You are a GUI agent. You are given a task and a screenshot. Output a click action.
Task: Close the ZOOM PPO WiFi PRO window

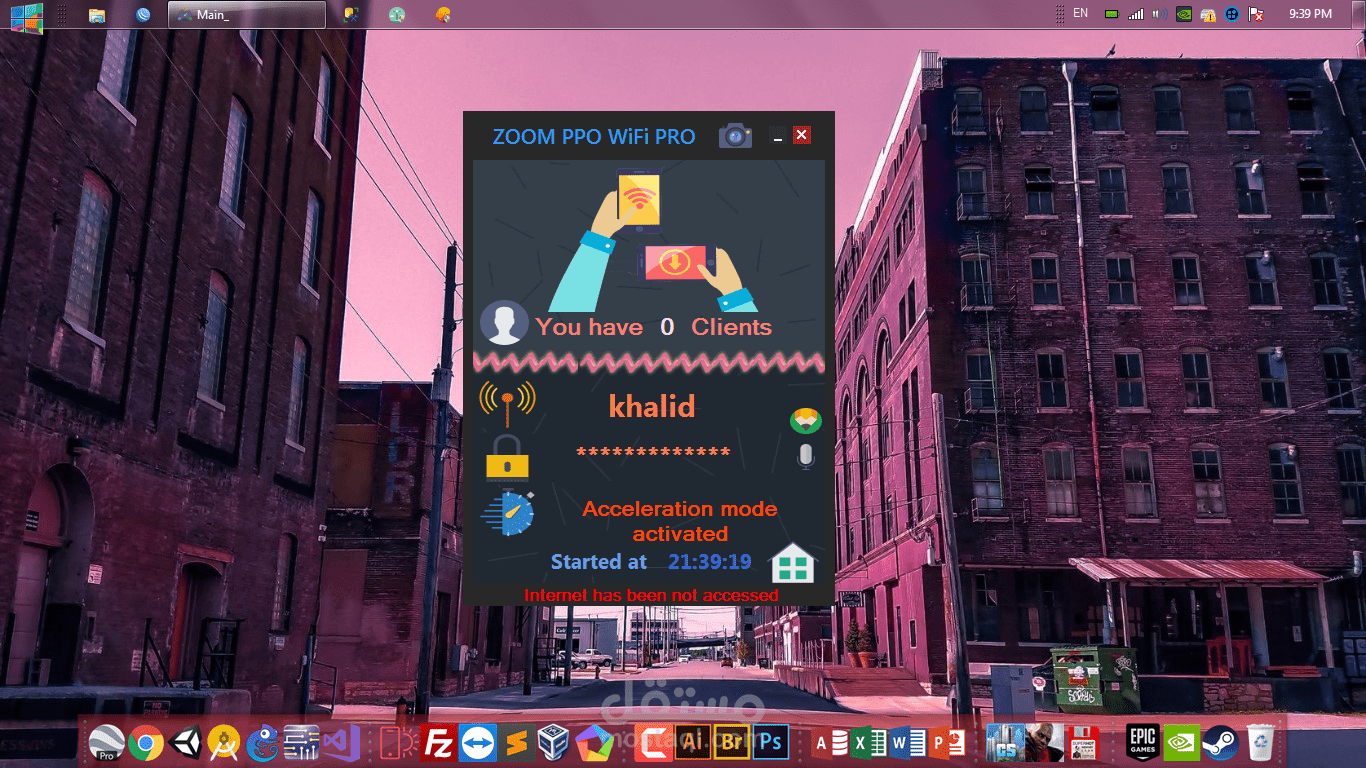coord(801,135)
